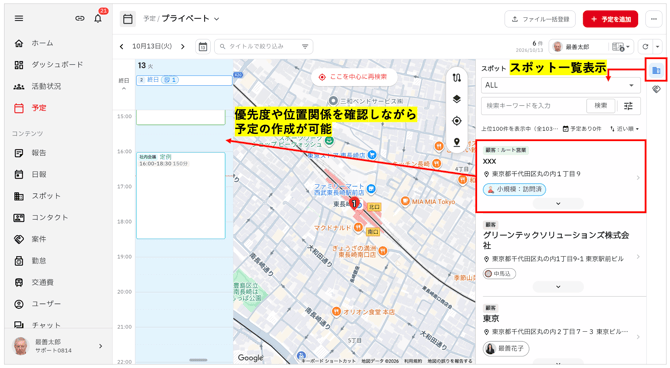Image resolution: width=670 pixels, height=368 pixels.
Task: Open スポット in sidebar
Action: tap(46, 196)
